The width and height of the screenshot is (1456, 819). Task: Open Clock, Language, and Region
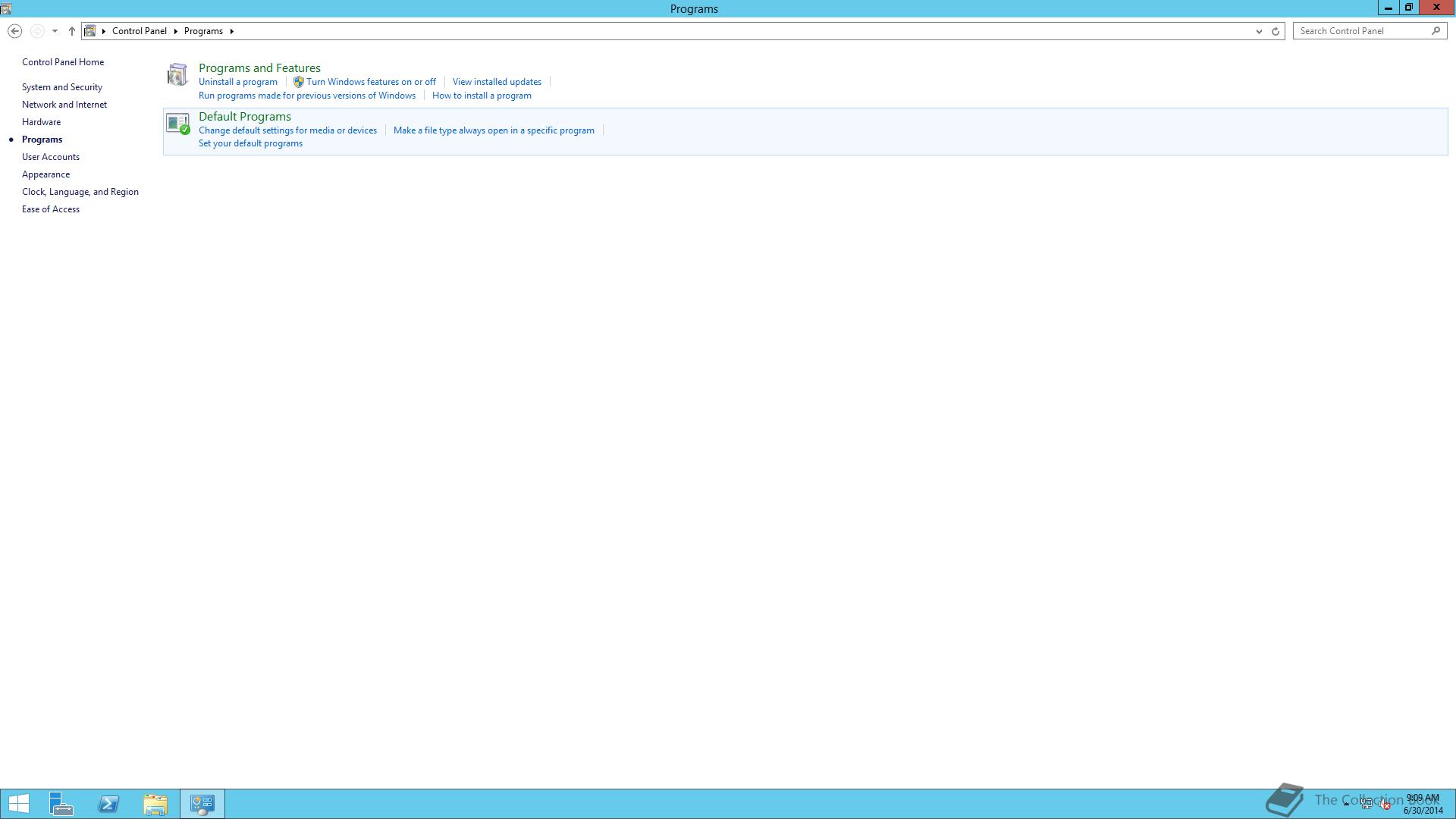(80, 192)
